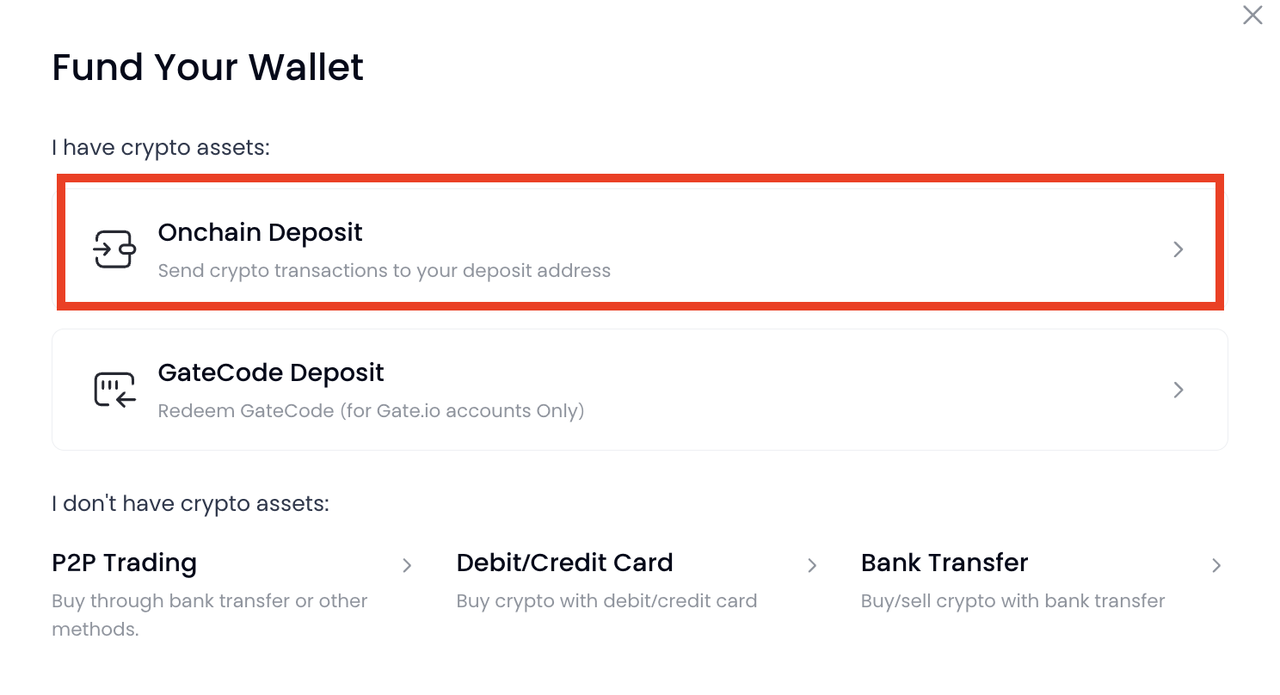
Task: Click the 'I have crypto assets:' label
Action: tap(161, 148)
